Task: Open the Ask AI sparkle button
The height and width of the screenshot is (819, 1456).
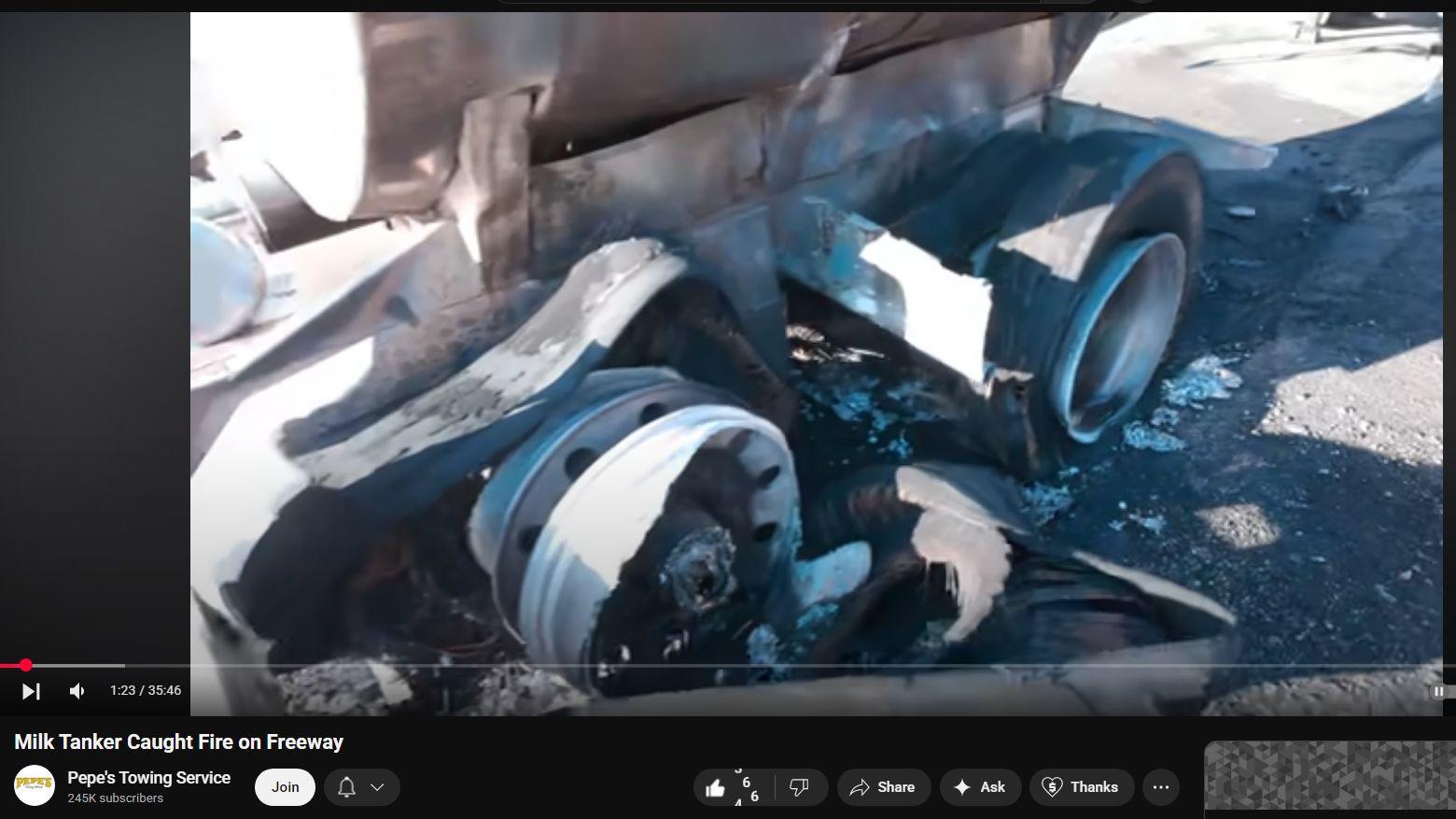Action: tap(979, 787)
